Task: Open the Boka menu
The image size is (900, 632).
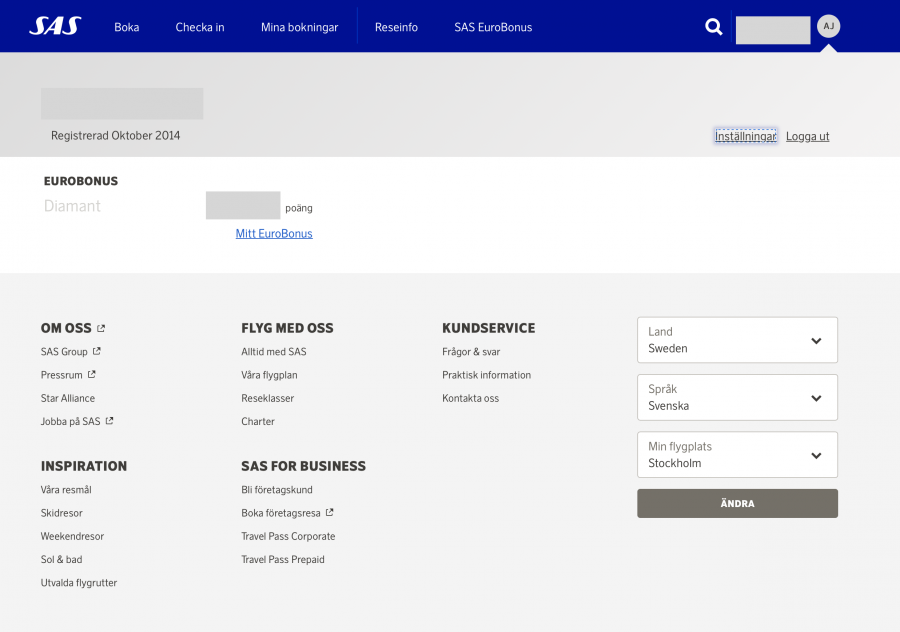Action: [127, 27]
